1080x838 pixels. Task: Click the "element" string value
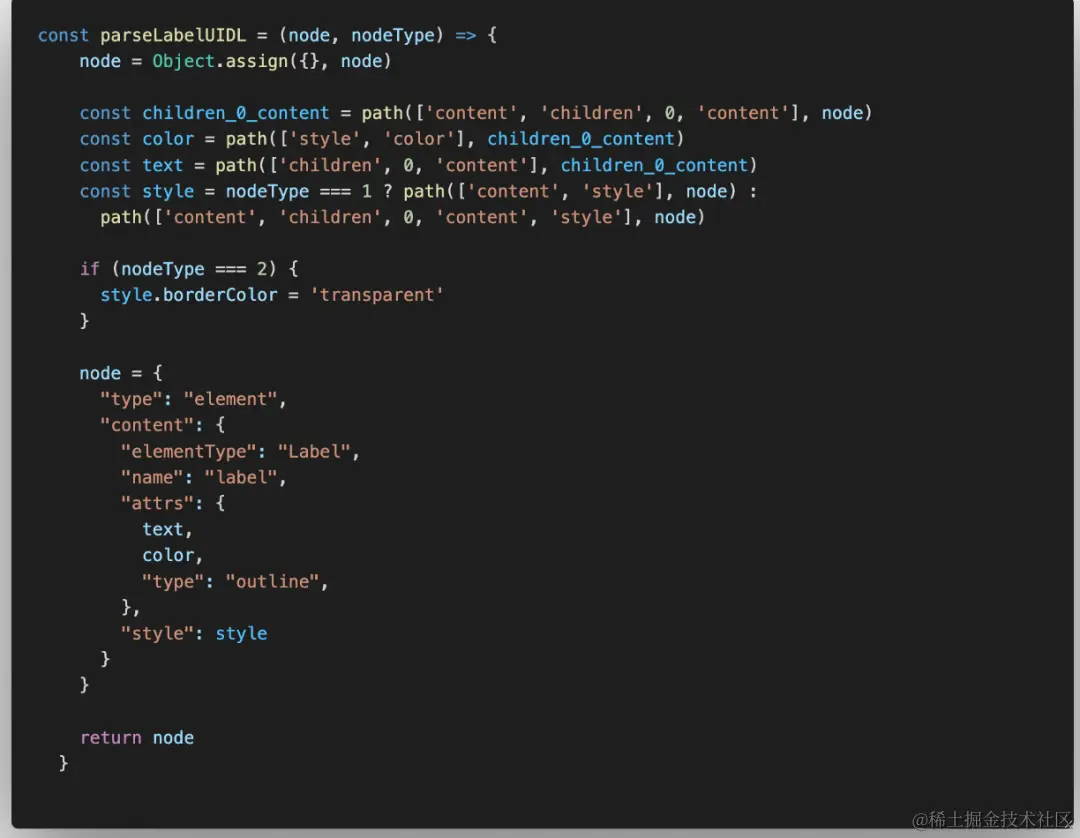(230, 399)
